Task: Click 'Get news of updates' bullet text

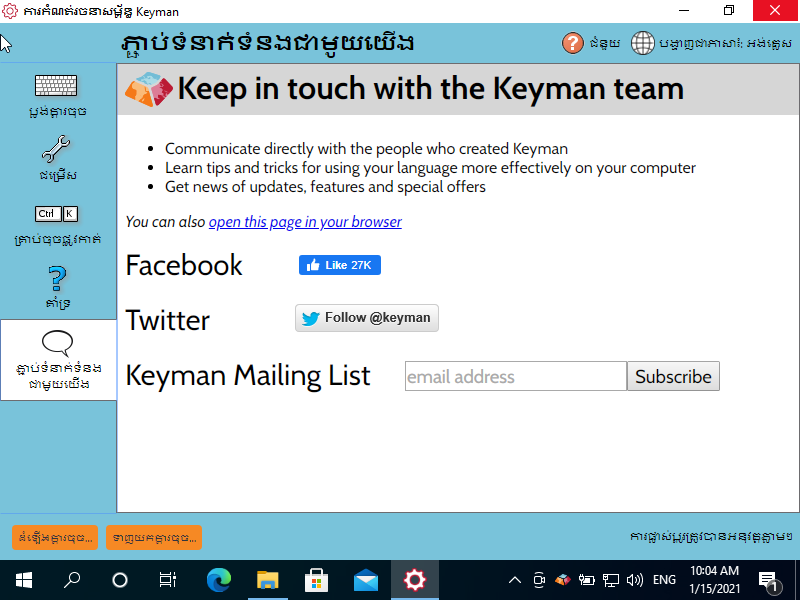Action: click(x=325, y=187)
